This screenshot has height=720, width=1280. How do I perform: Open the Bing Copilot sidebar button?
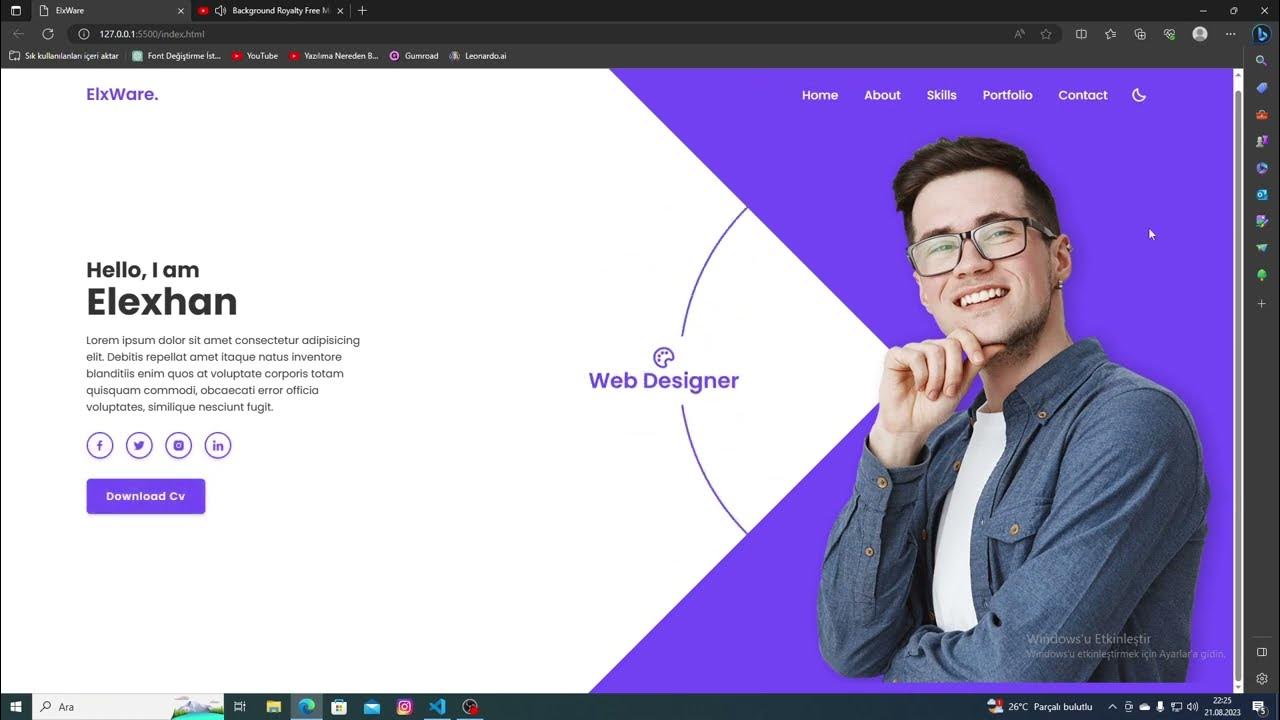[x=1262, y=34]
